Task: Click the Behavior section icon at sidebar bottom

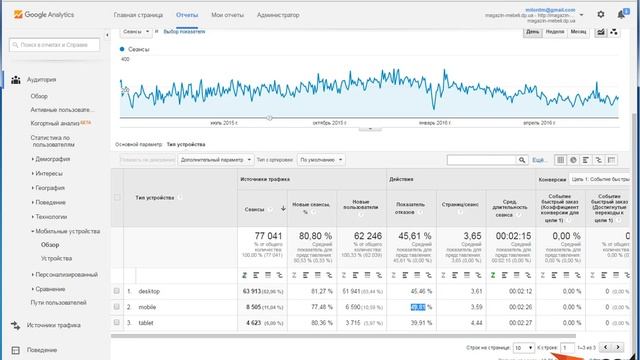Action: [16, 350]
